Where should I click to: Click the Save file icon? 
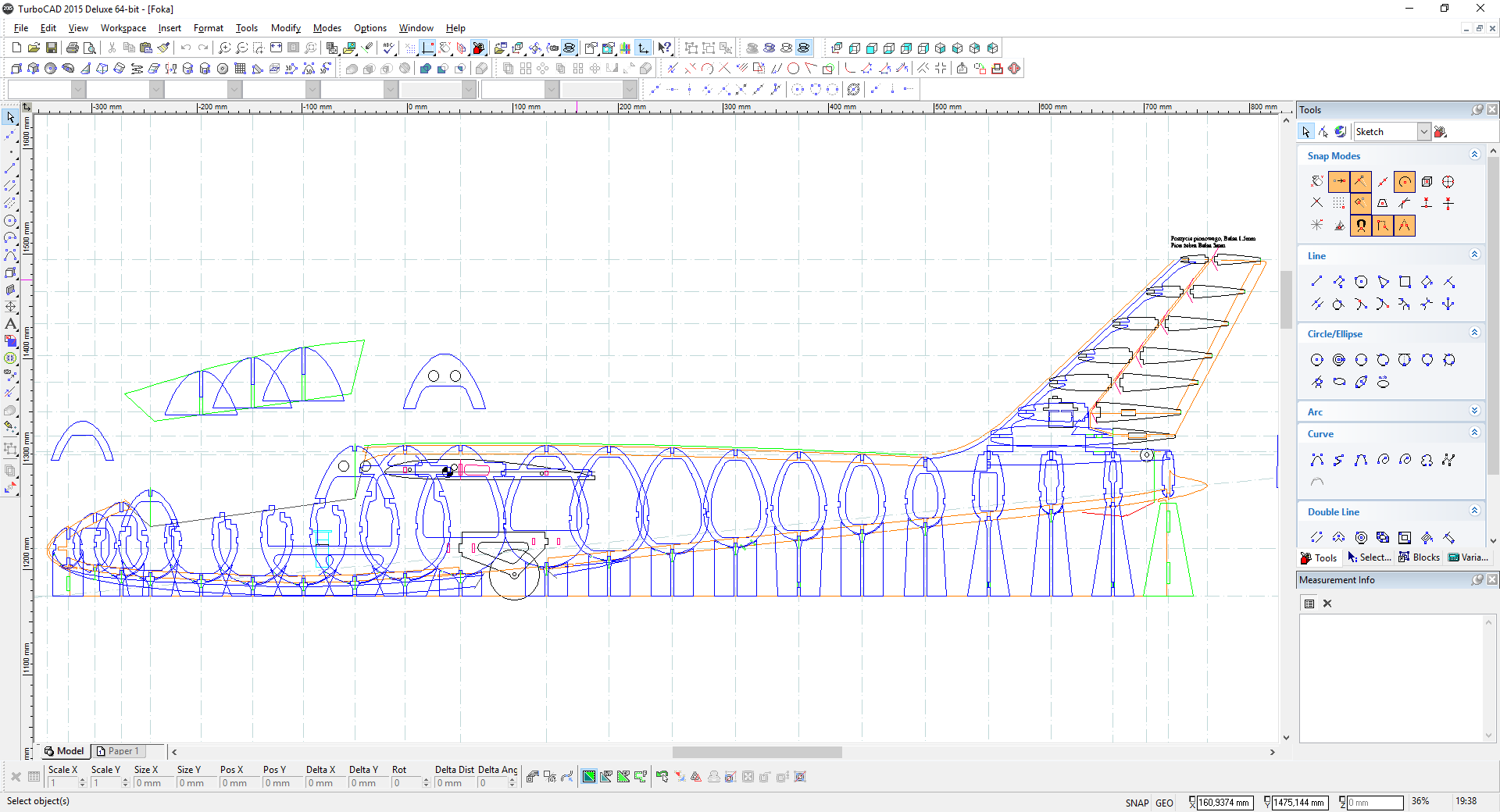(51, 48)
